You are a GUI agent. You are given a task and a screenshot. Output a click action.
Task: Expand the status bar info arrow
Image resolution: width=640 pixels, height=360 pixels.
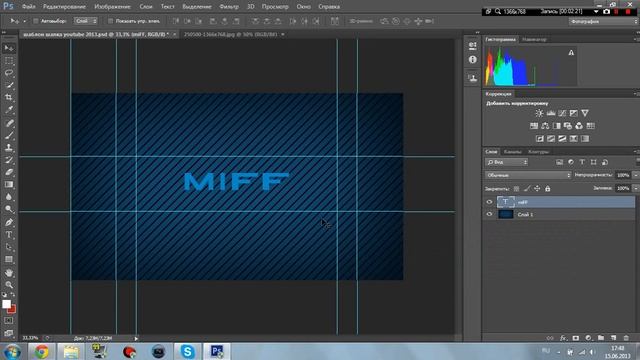pos(136,338)
